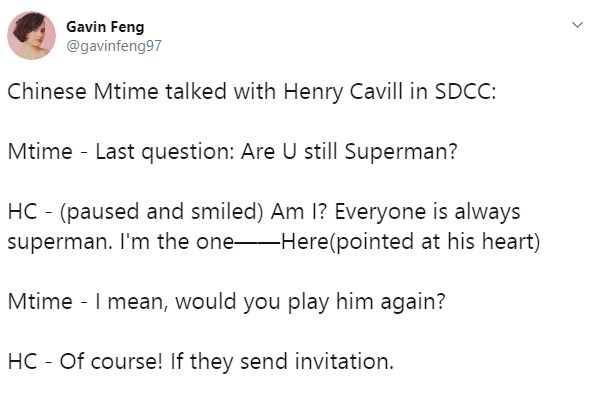This screenshot has height=395, width=593.
Task: Click 'I mean, would you play him again?' line
Action: 270,302
